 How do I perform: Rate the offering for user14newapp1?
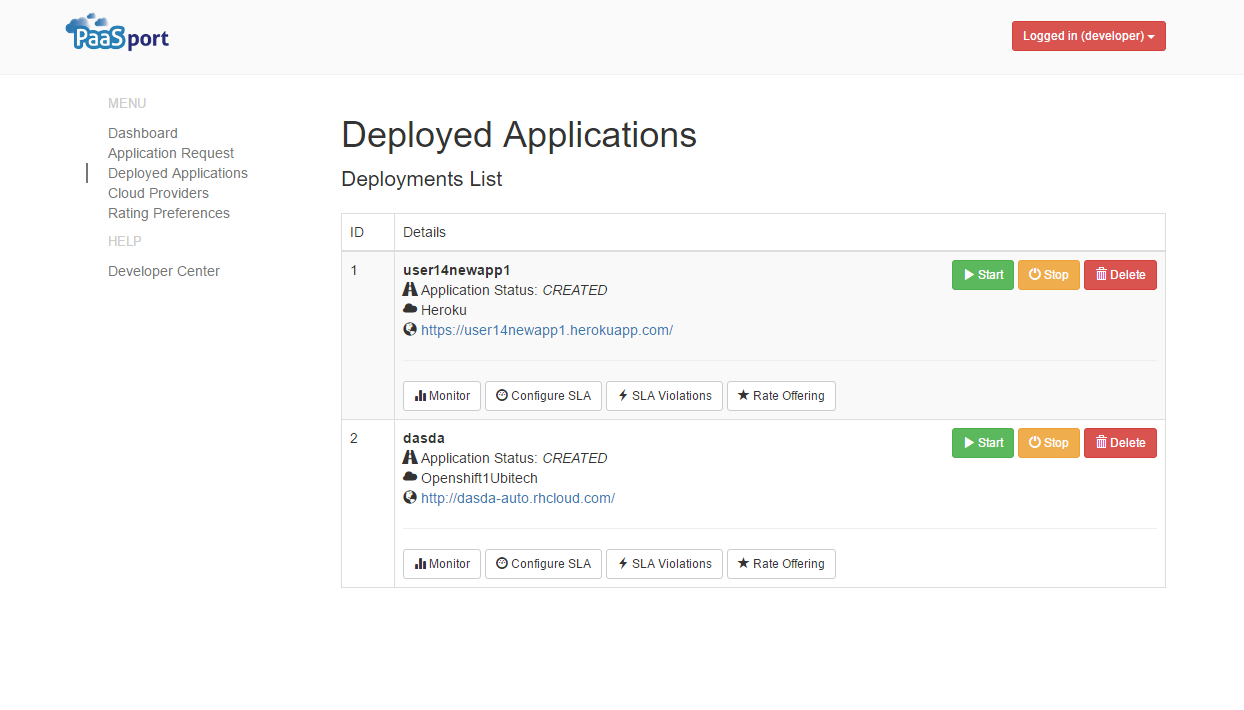[x=781, y=396]
